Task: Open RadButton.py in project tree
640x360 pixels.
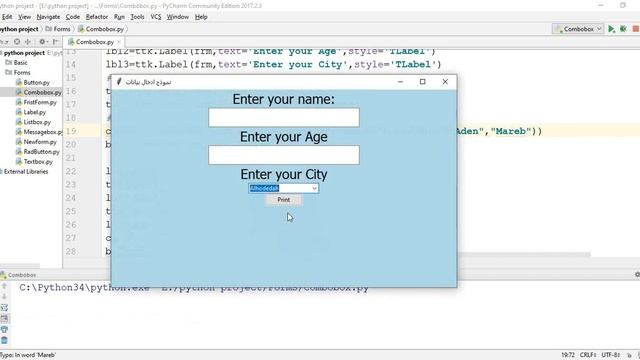Action: pos(38,151)
